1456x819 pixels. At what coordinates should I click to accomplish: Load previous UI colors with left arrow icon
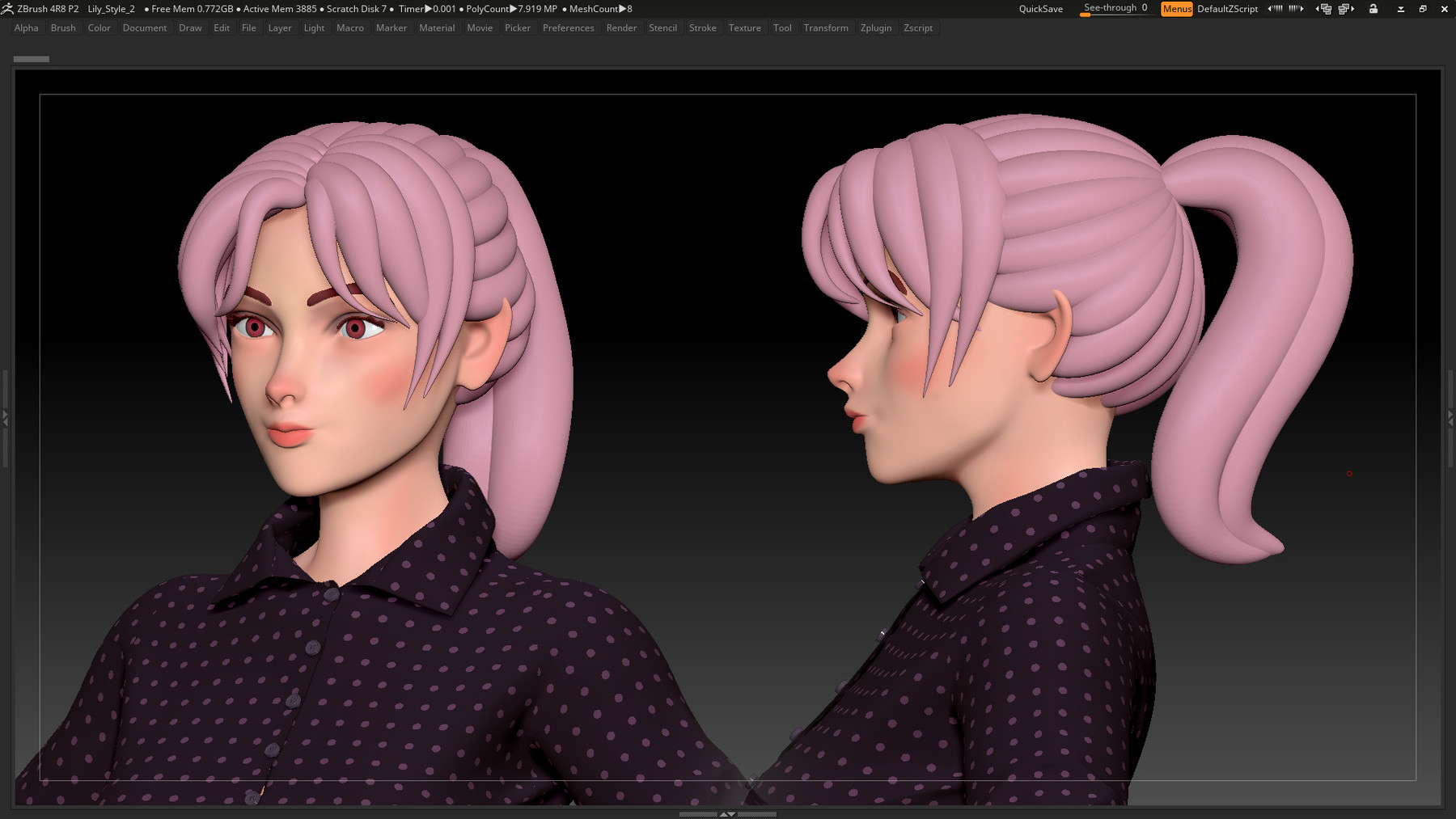tap(1275, 9)
